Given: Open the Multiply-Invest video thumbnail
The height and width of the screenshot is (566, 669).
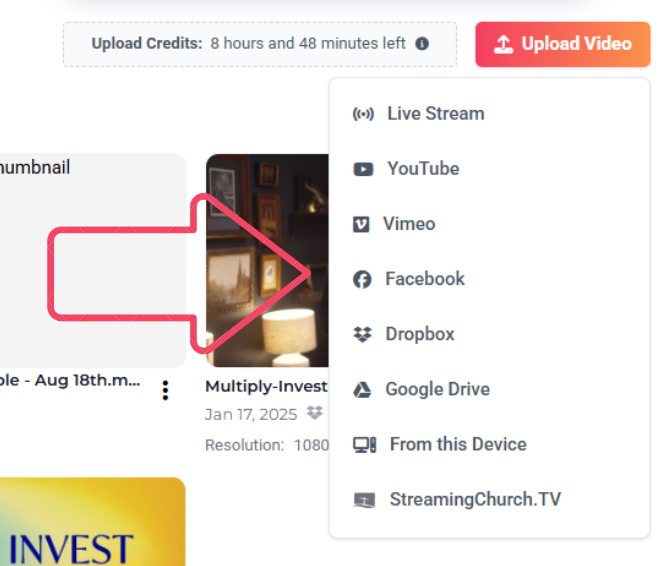Looking at the screenshot, I should 267,260.
